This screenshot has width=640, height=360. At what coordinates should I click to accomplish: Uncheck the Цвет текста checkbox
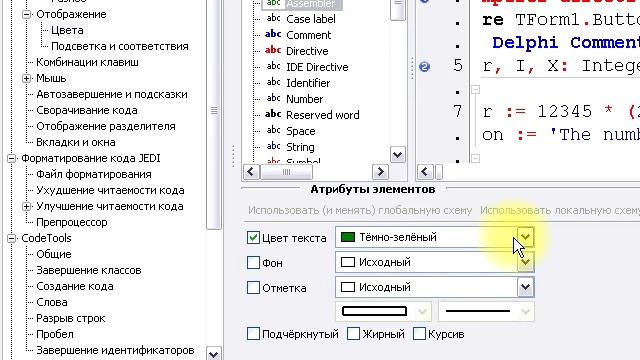253,238
